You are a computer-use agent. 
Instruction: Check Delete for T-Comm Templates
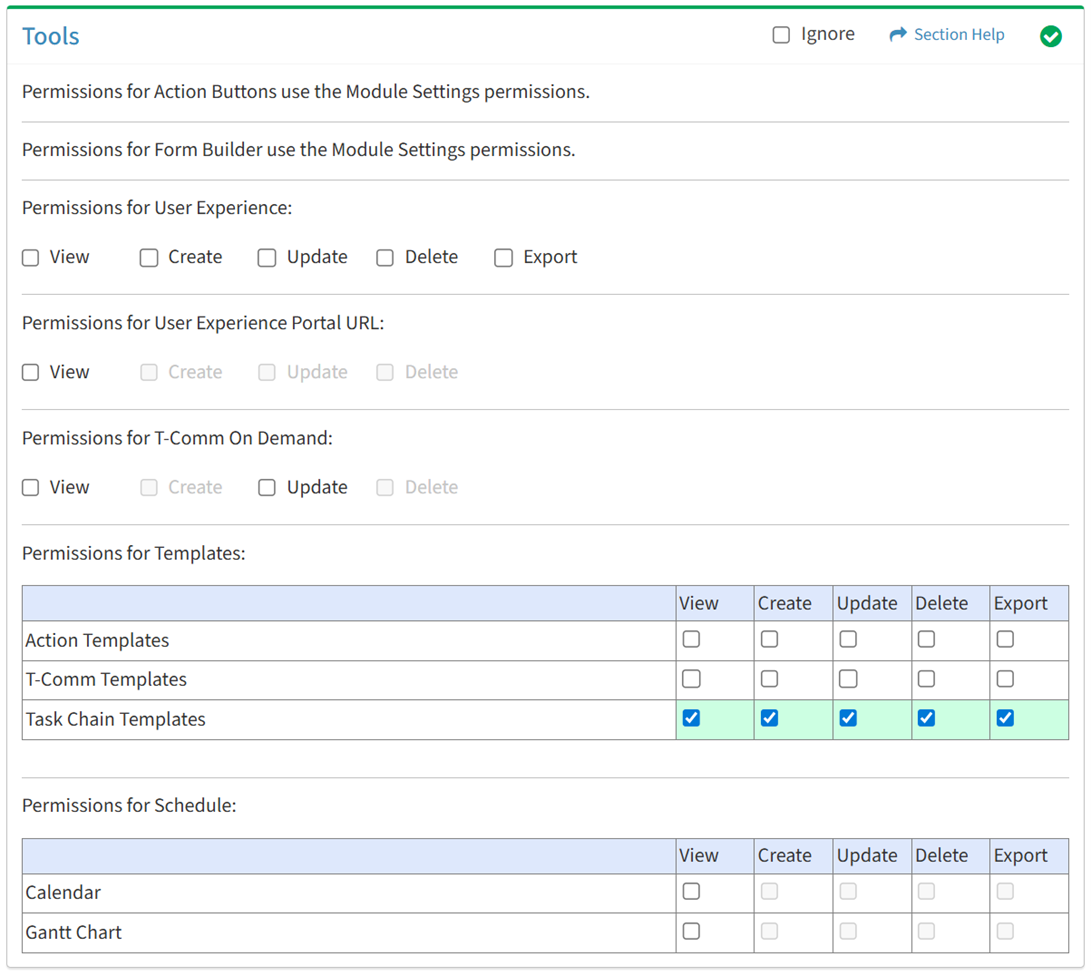[926, 679]
